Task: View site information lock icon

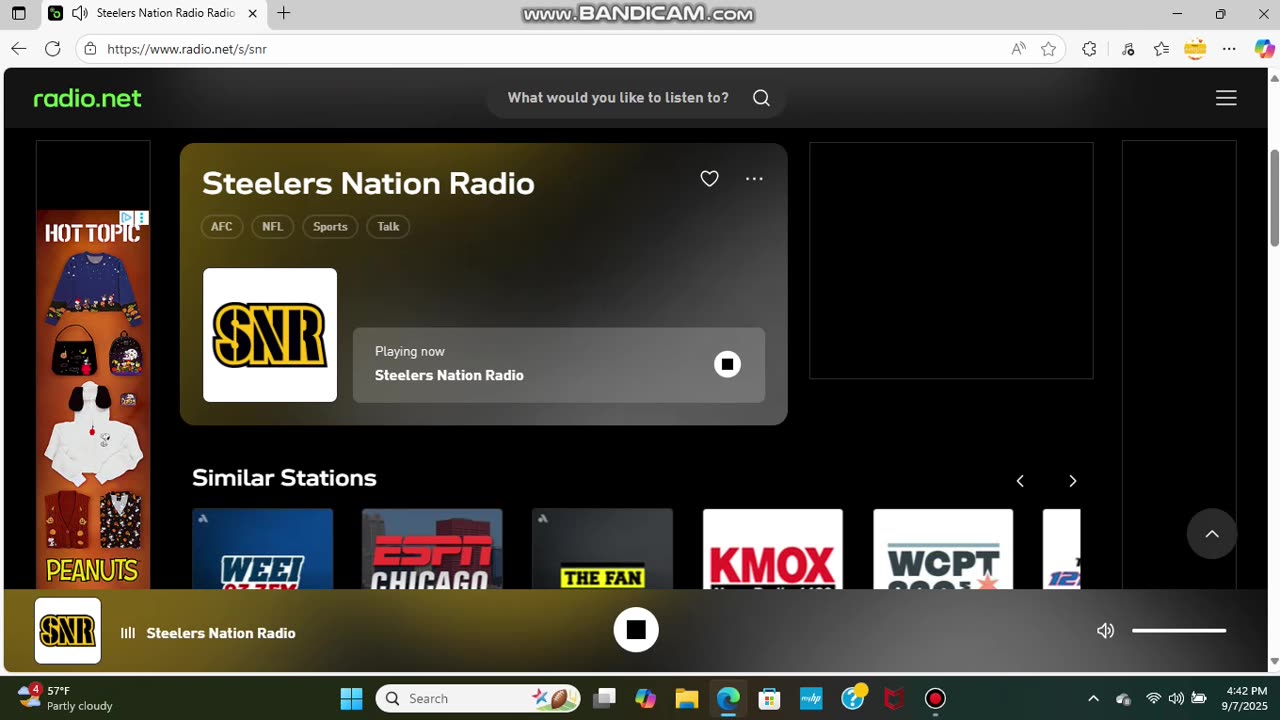Action: click(90, 49)
